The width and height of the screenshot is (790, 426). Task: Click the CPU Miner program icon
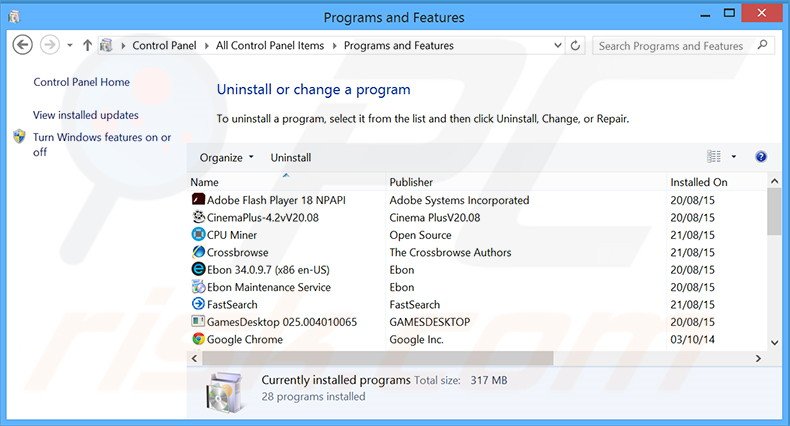click(x=199, y=234)
